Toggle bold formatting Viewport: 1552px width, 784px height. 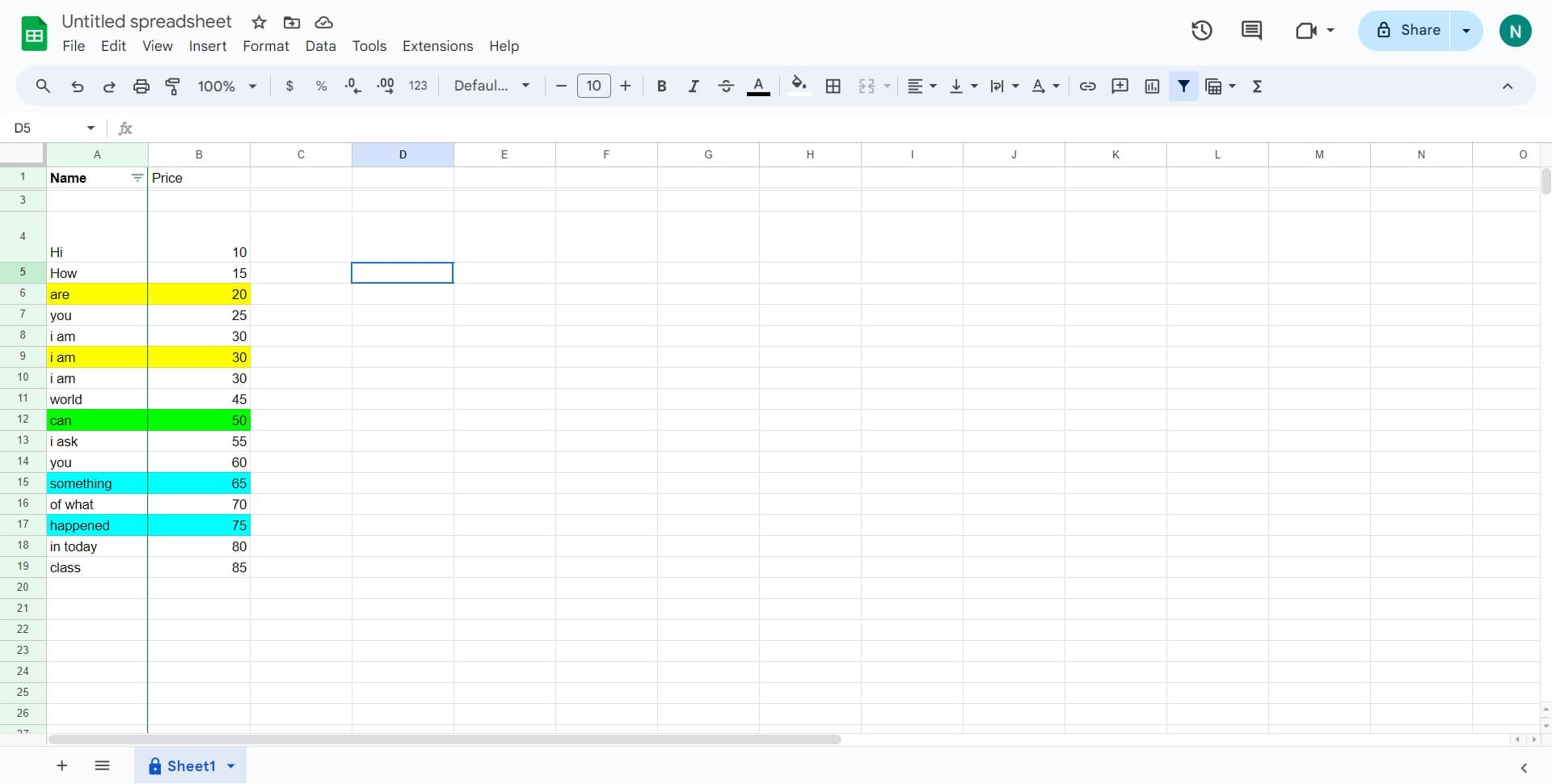coord(661,86)
